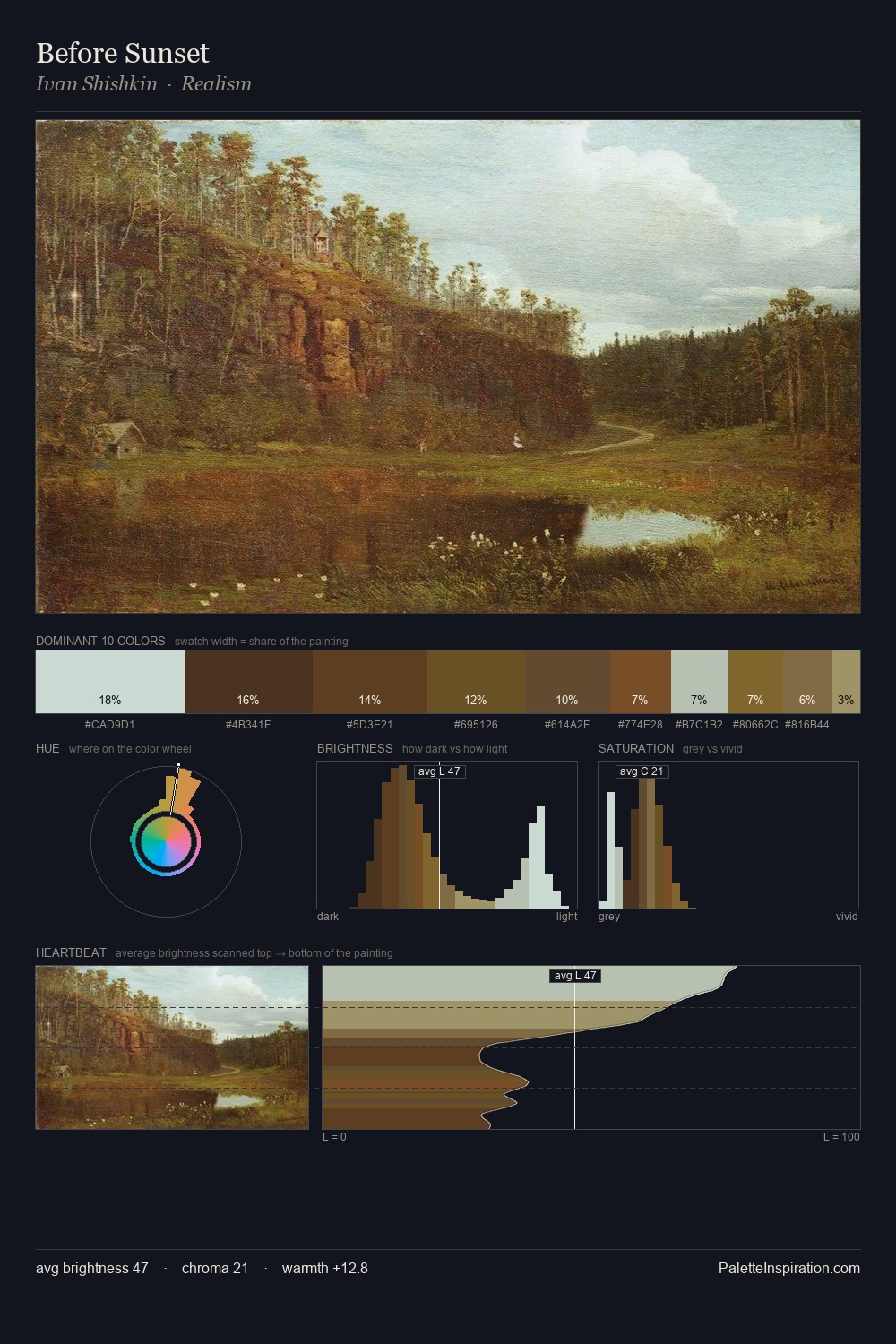
Task: Click 'where on the color wheel' caption
Action: point(130,749)
